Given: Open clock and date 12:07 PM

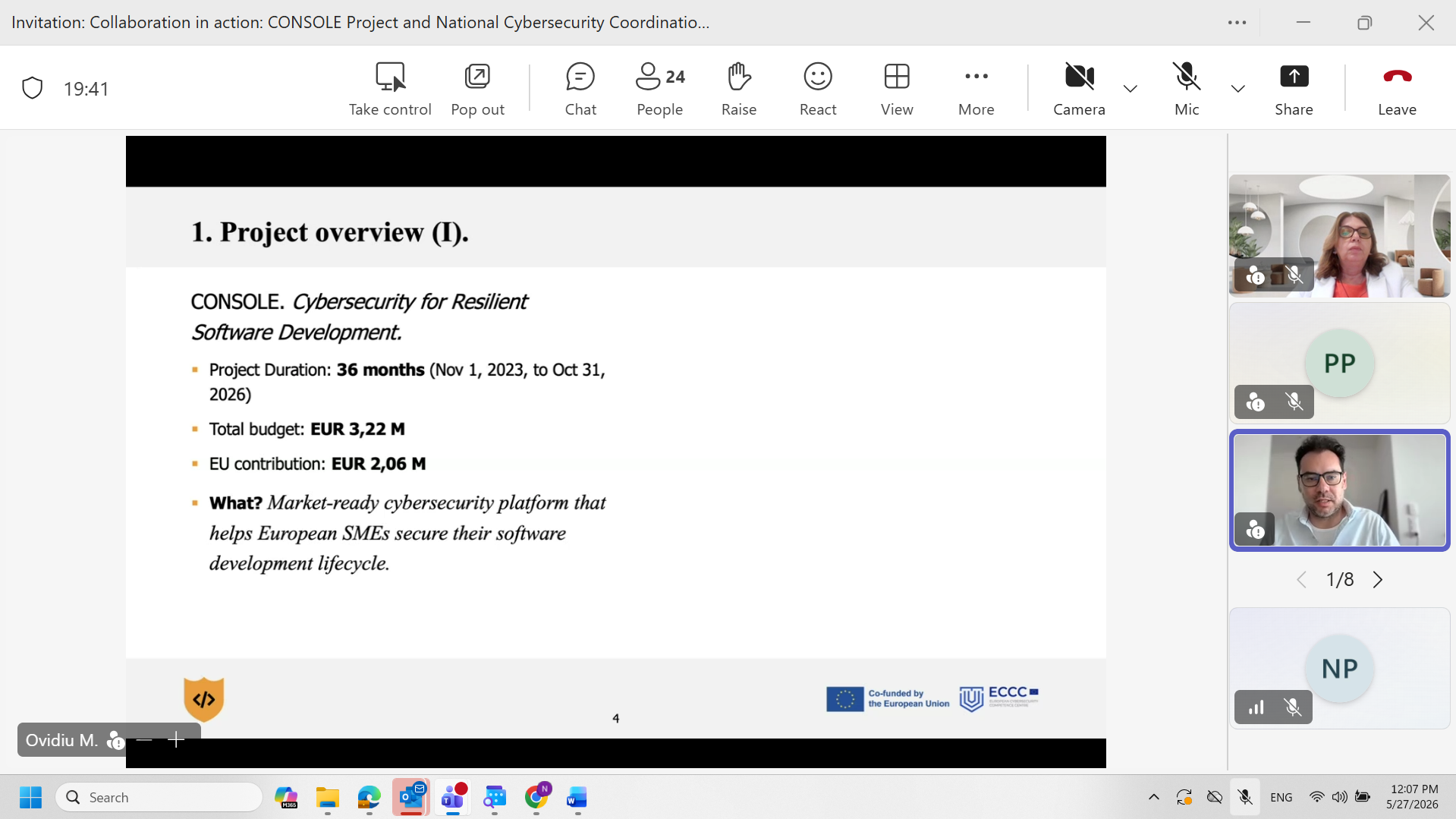Looking at the screenshot, I should pos(1414,797).
